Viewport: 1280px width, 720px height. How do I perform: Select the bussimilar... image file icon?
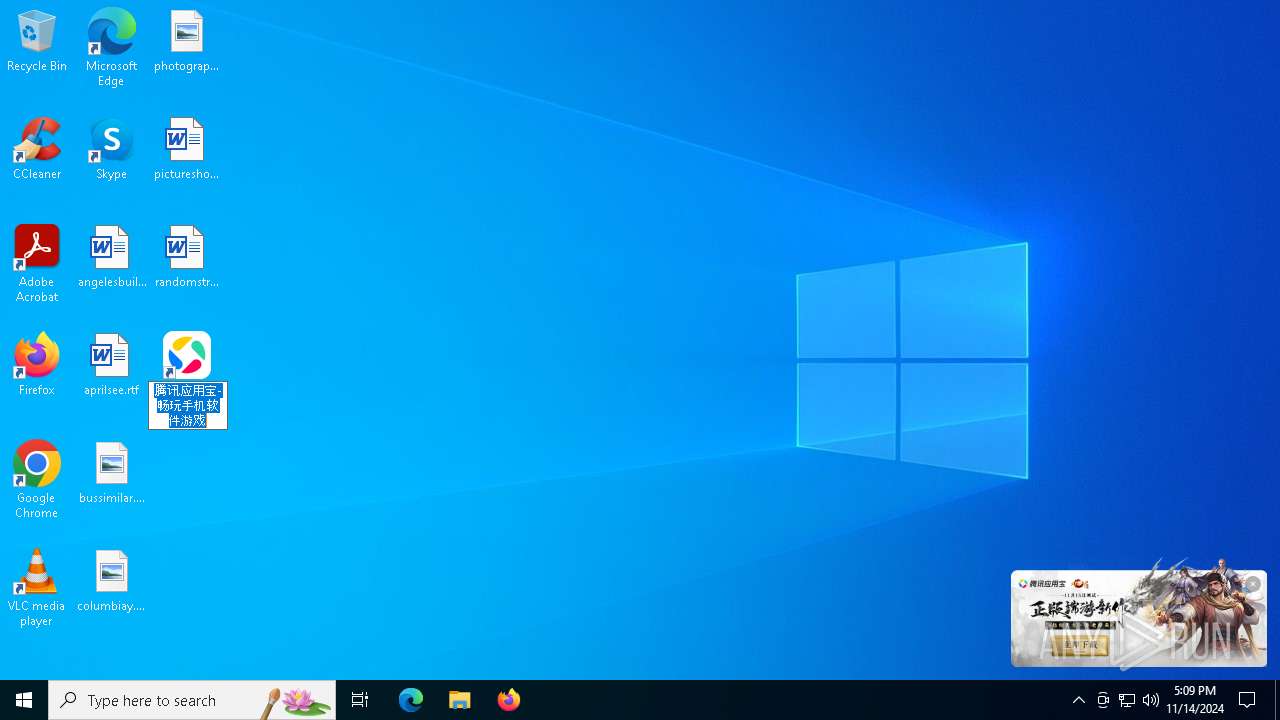[111, 474]
